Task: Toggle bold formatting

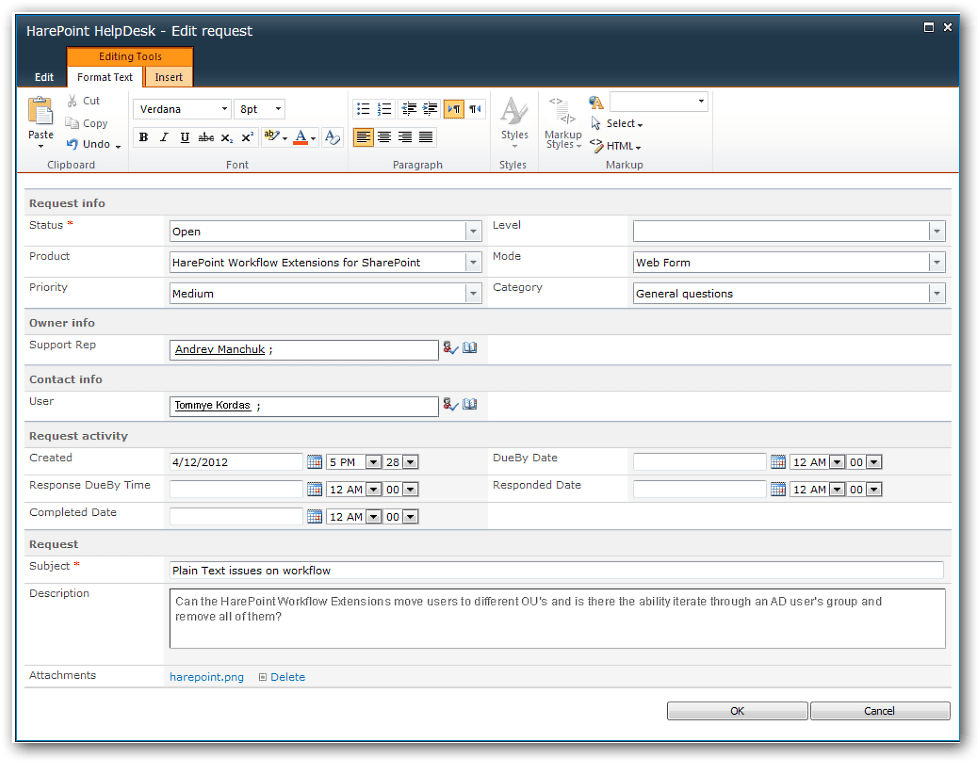Action: (143, 137)
